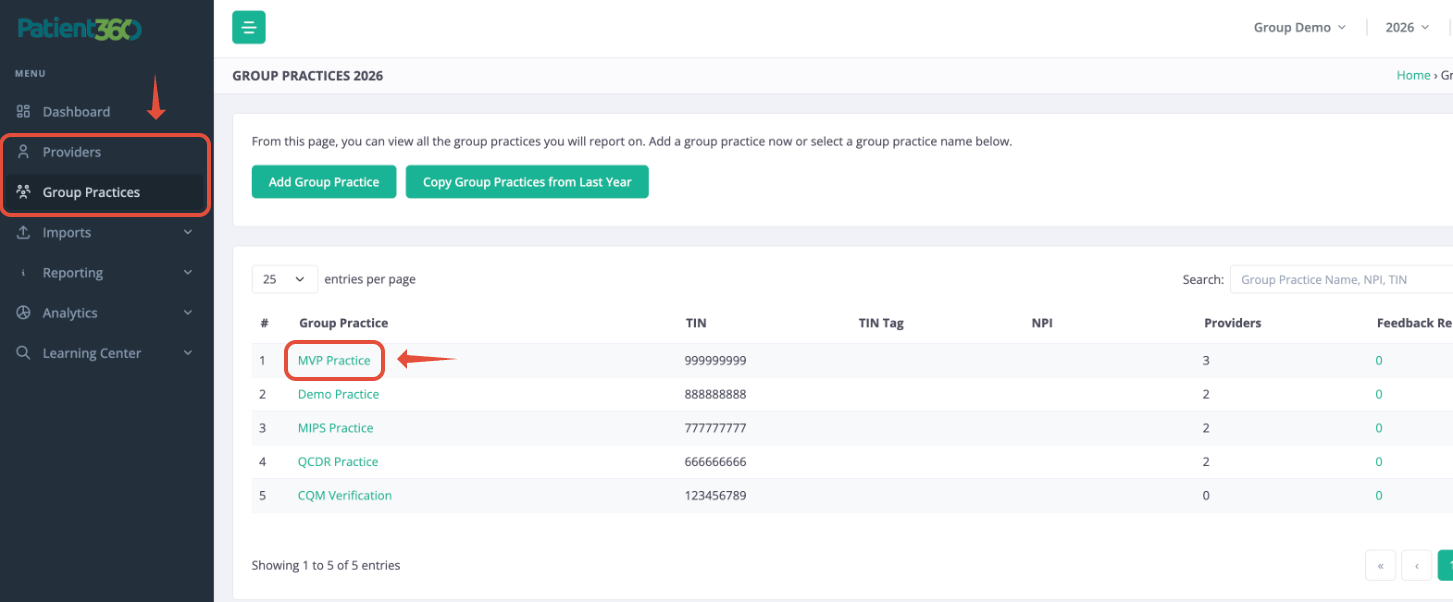Open the 2026 year dropdown
Image resolution: width=1453 pixels, height=602 pixels.
1407,27
